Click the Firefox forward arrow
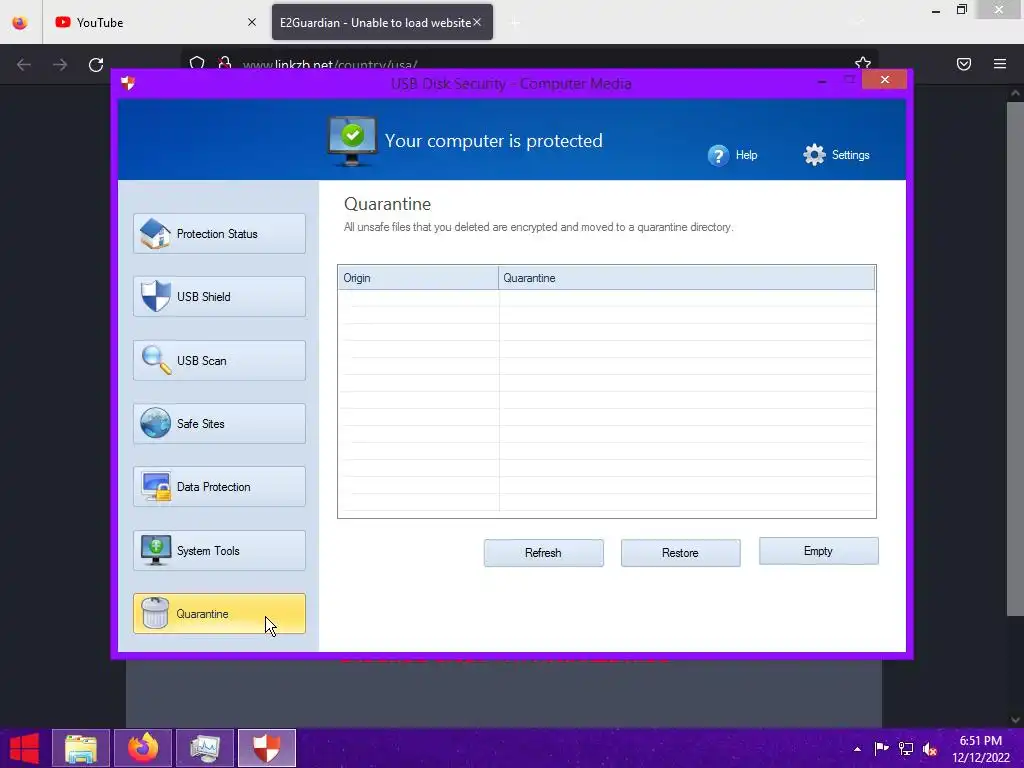 (60, 64)
